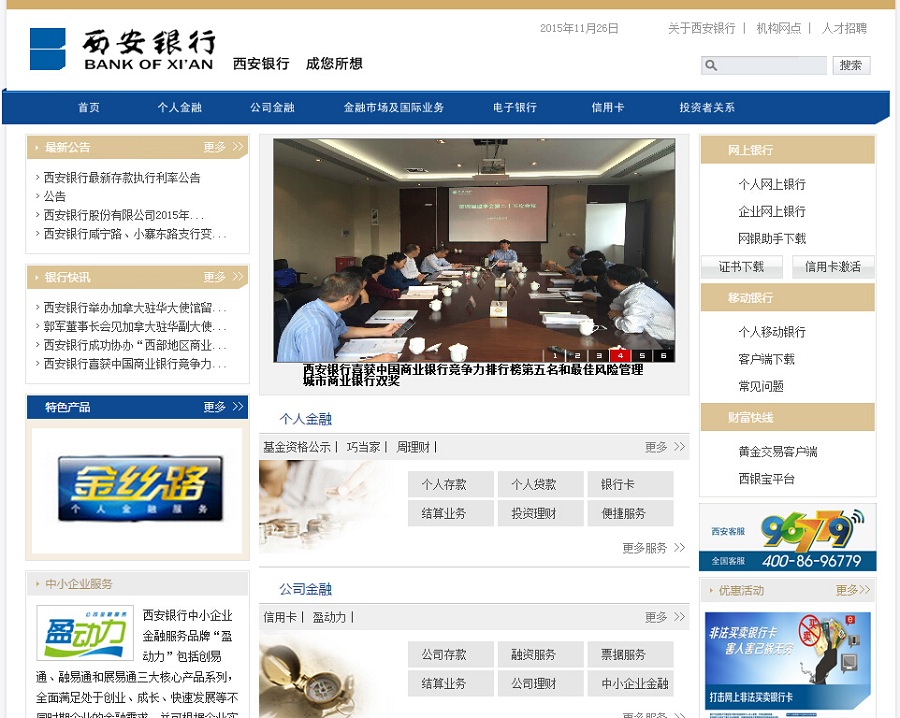Select the 巧当家 tab
900x718 pixels.
[363, 447]
